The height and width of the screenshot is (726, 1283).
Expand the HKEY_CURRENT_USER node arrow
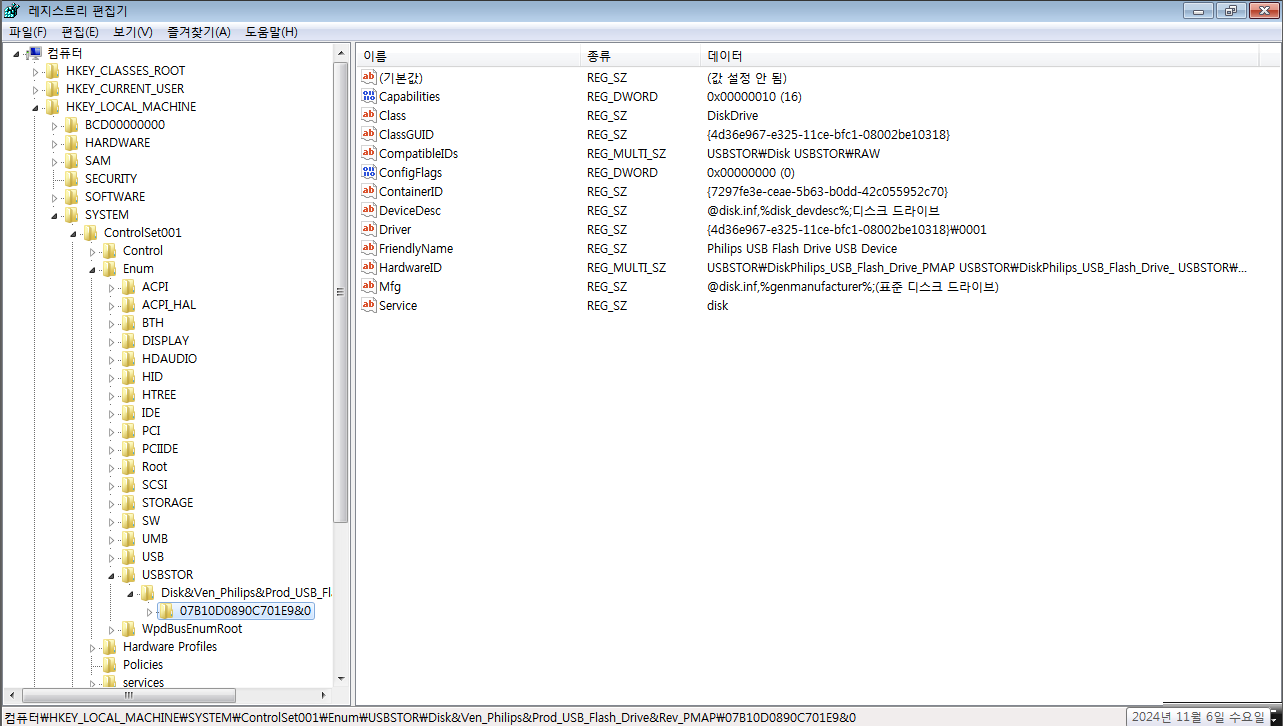tap(36, 90)
